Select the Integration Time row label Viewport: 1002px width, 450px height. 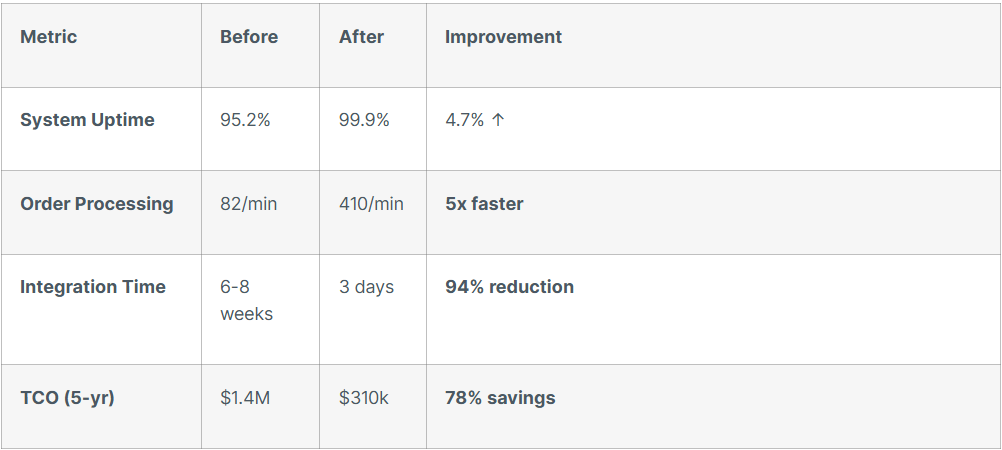[93, 287]
